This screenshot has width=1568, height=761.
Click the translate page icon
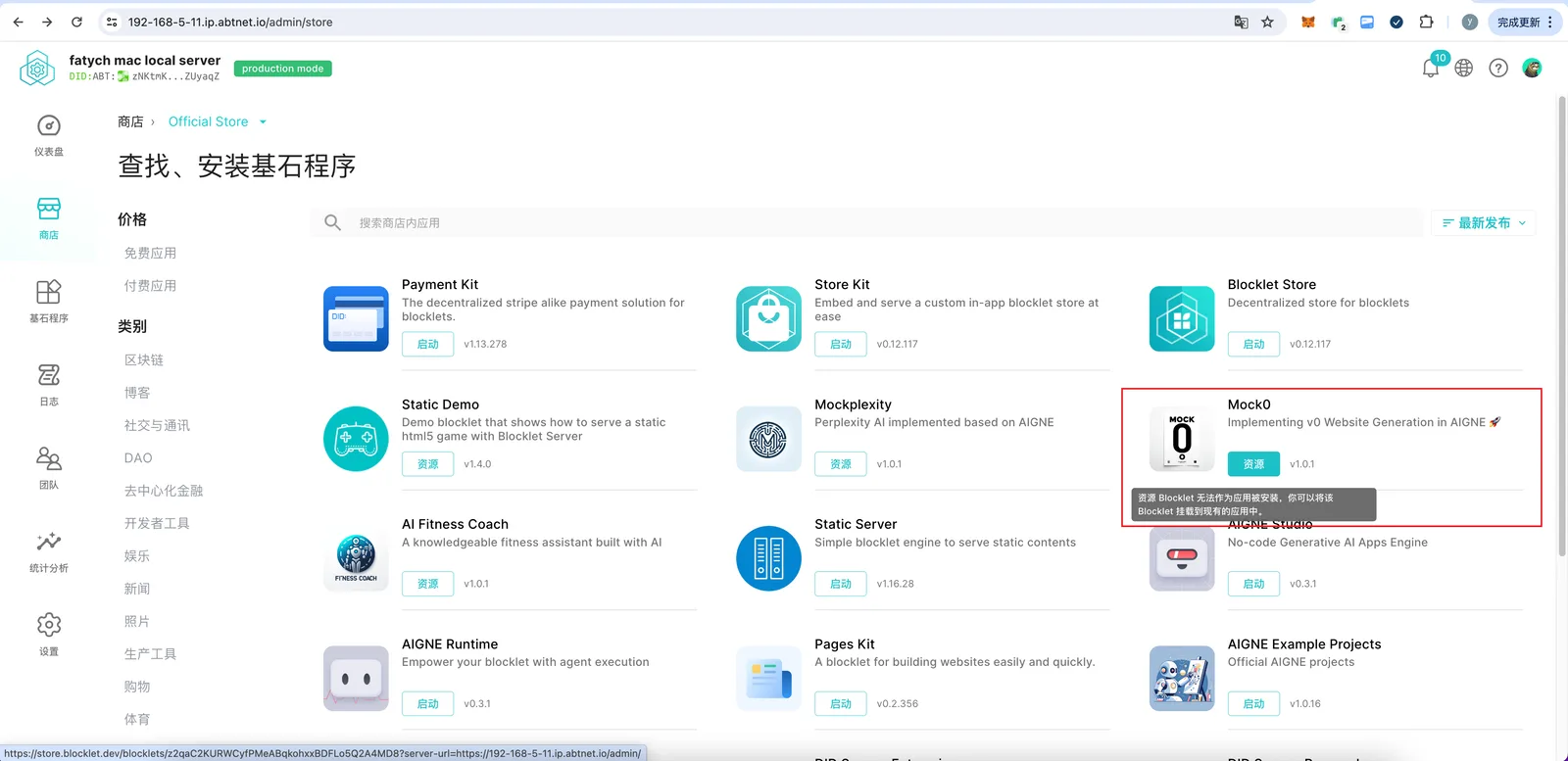click(x=1241, y=22)
